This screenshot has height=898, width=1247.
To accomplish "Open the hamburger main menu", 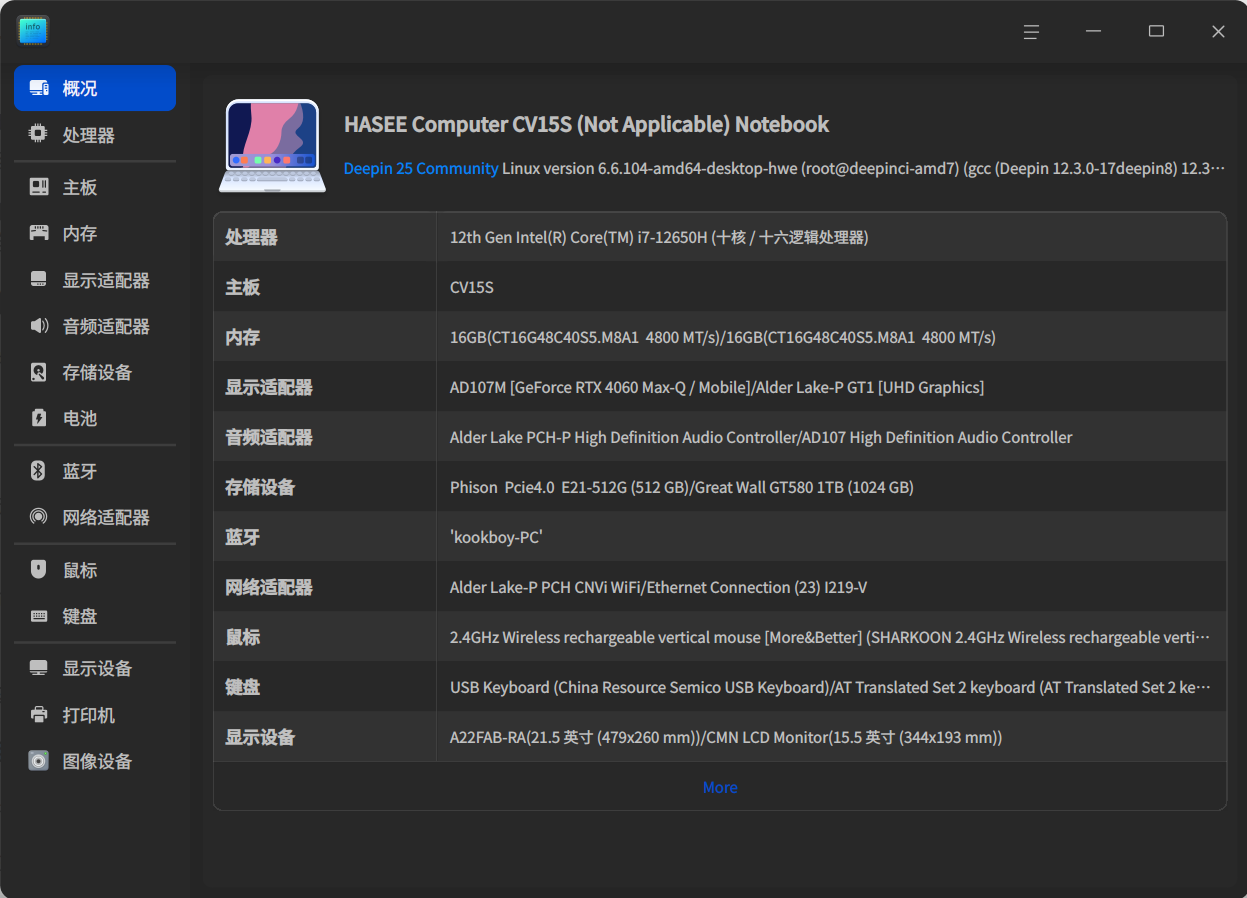I will coord(1031,32).
